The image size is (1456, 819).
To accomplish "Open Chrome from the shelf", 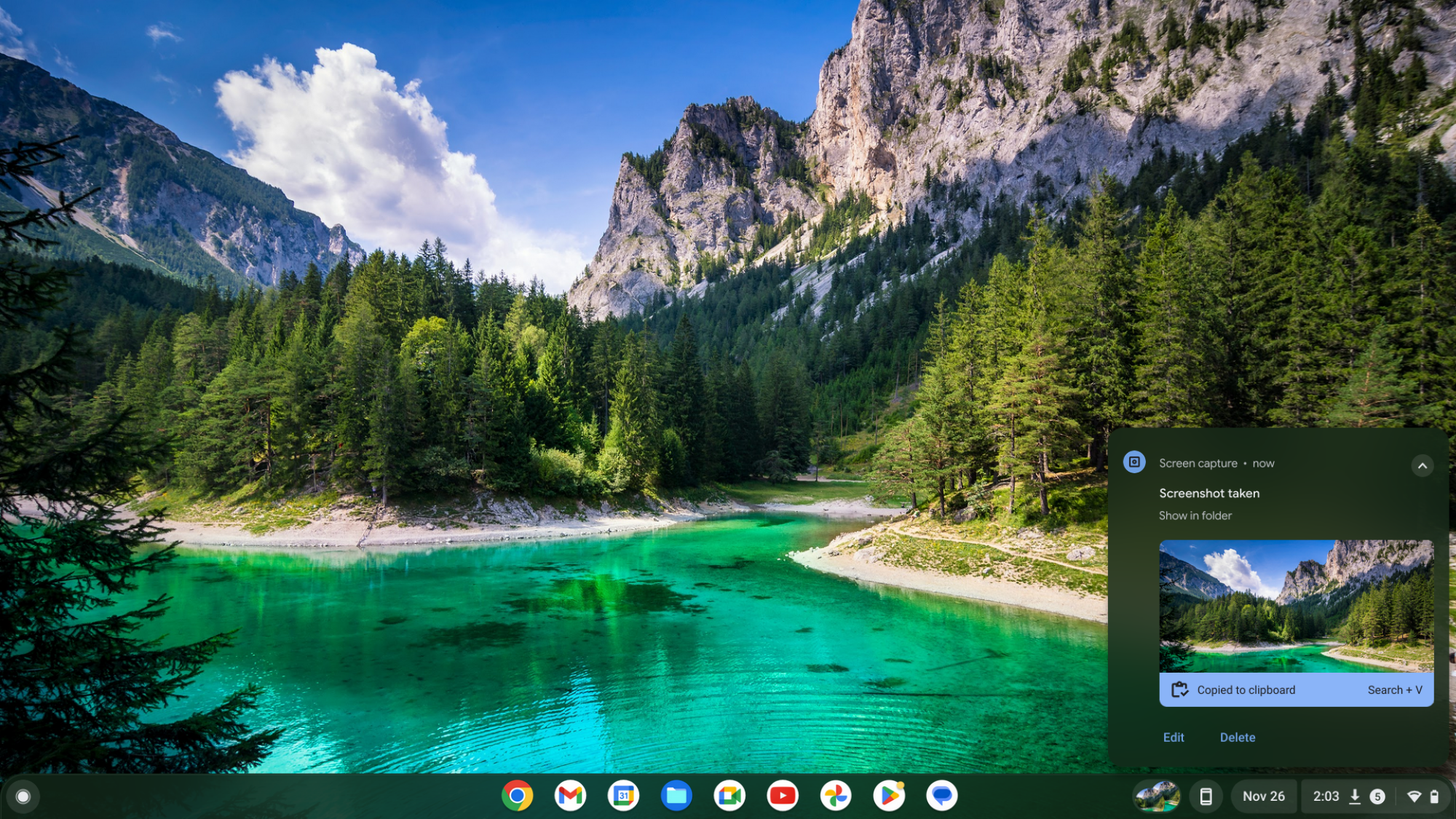I will tap(518, 796).
